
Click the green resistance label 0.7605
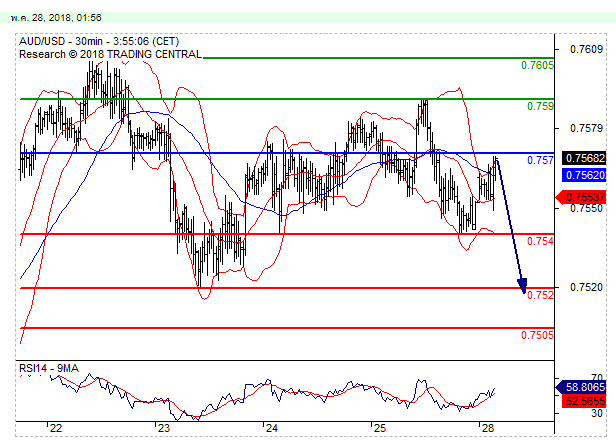[537, 65]
